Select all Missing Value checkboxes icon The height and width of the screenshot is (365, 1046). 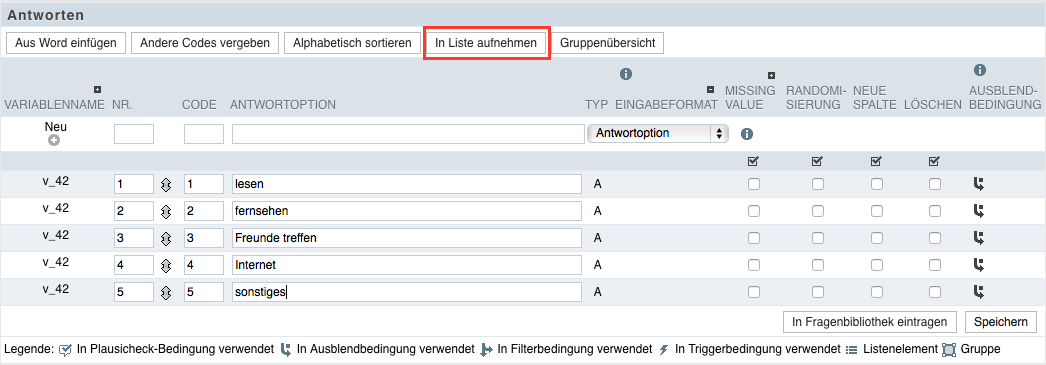click(x=753, y=161)
